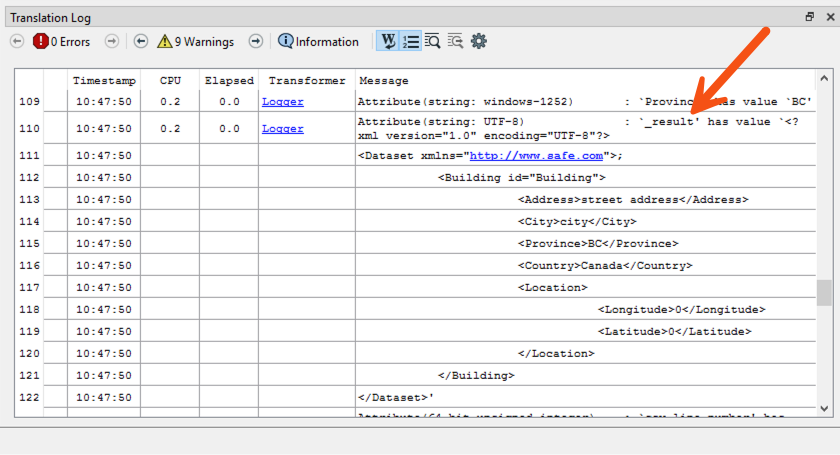Jump to next warning arrow
The width and height of the screenshot is (840, 455).
256,41
